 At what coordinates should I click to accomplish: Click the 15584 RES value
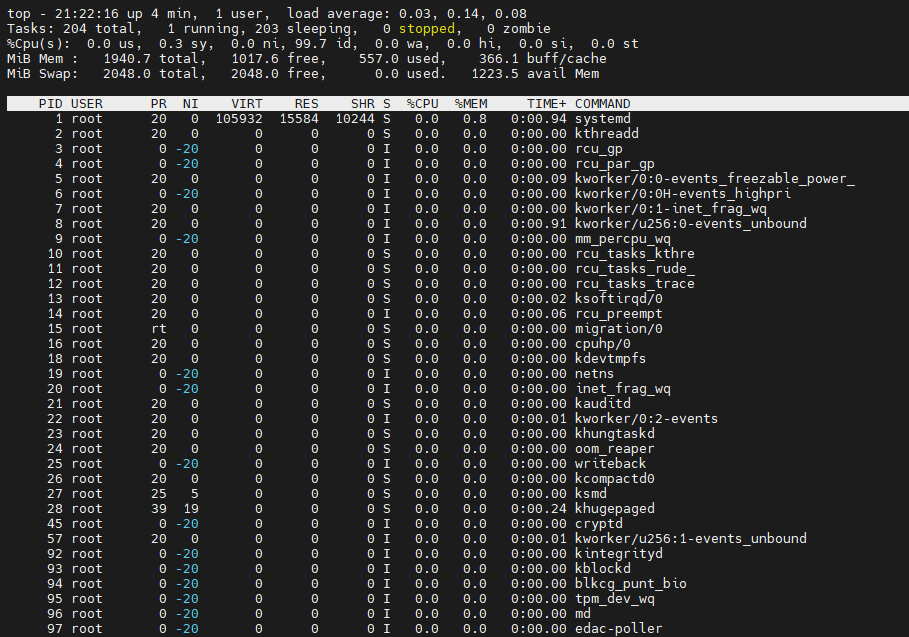[299, 119]
